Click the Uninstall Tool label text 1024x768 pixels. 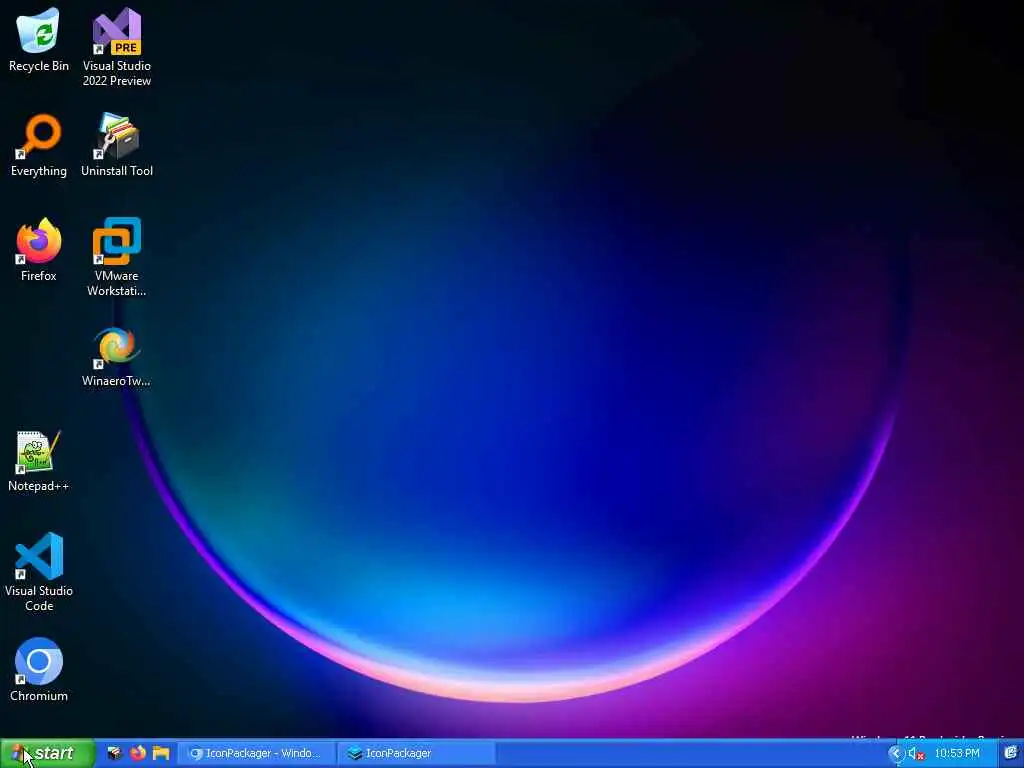[117, 171]
